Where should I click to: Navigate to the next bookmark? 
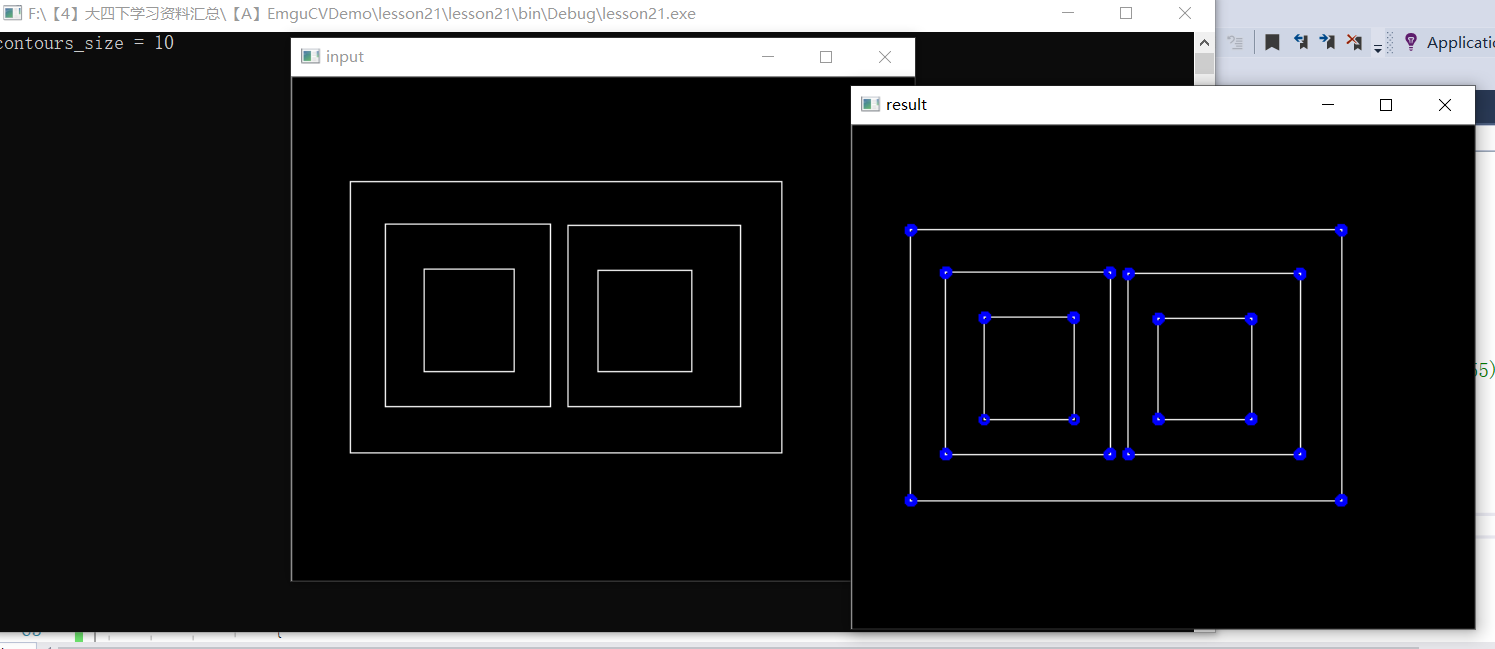[x=1329, y=42]
